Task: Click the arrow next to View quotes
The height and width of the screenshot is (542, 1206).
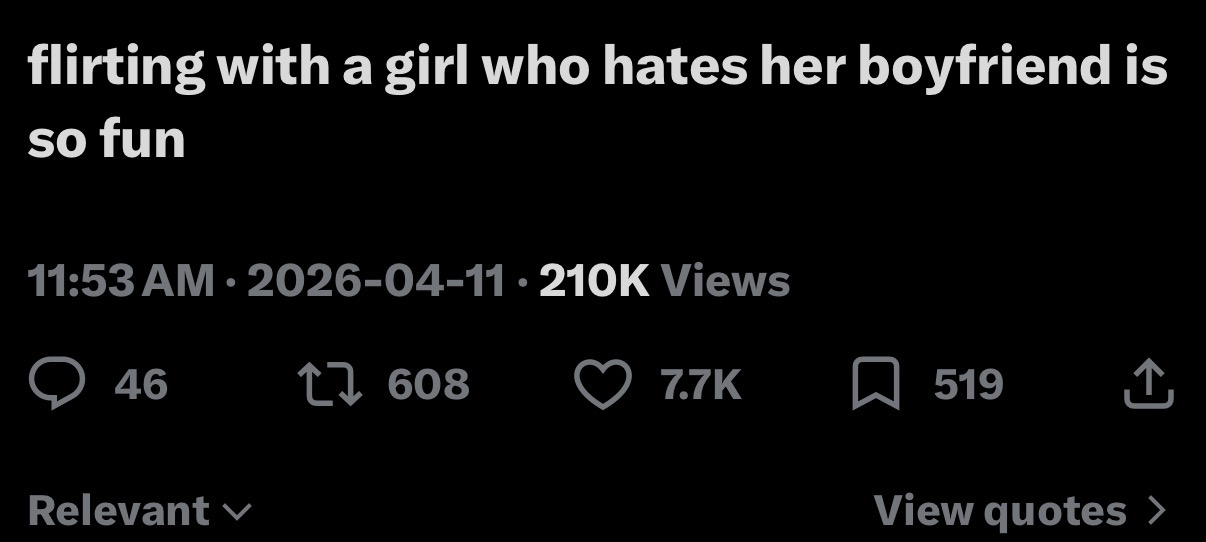Action: tap(1157, 511)
